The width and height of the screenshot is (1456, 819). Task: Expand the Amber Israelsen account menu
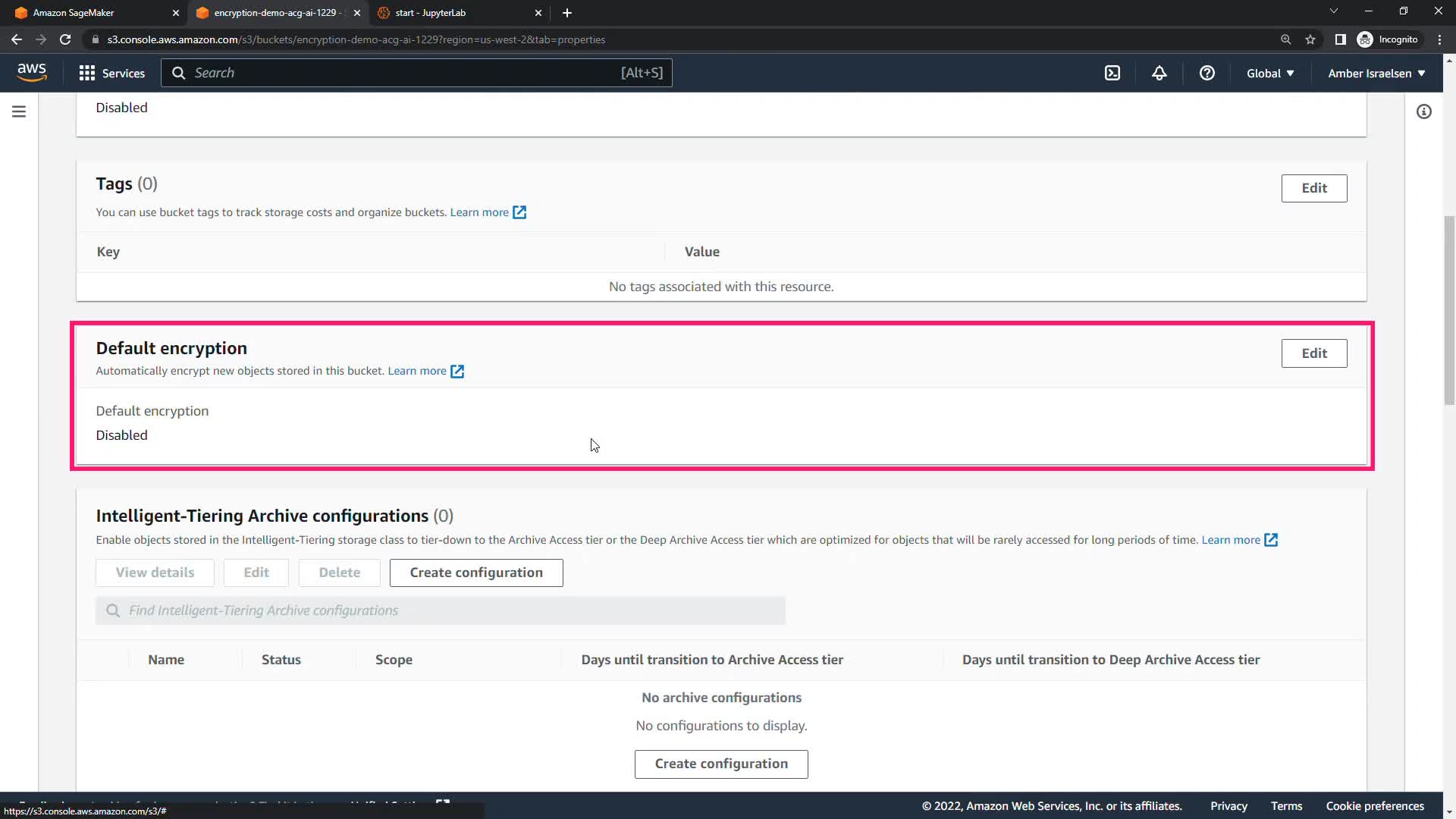(x=1376, y=73)
